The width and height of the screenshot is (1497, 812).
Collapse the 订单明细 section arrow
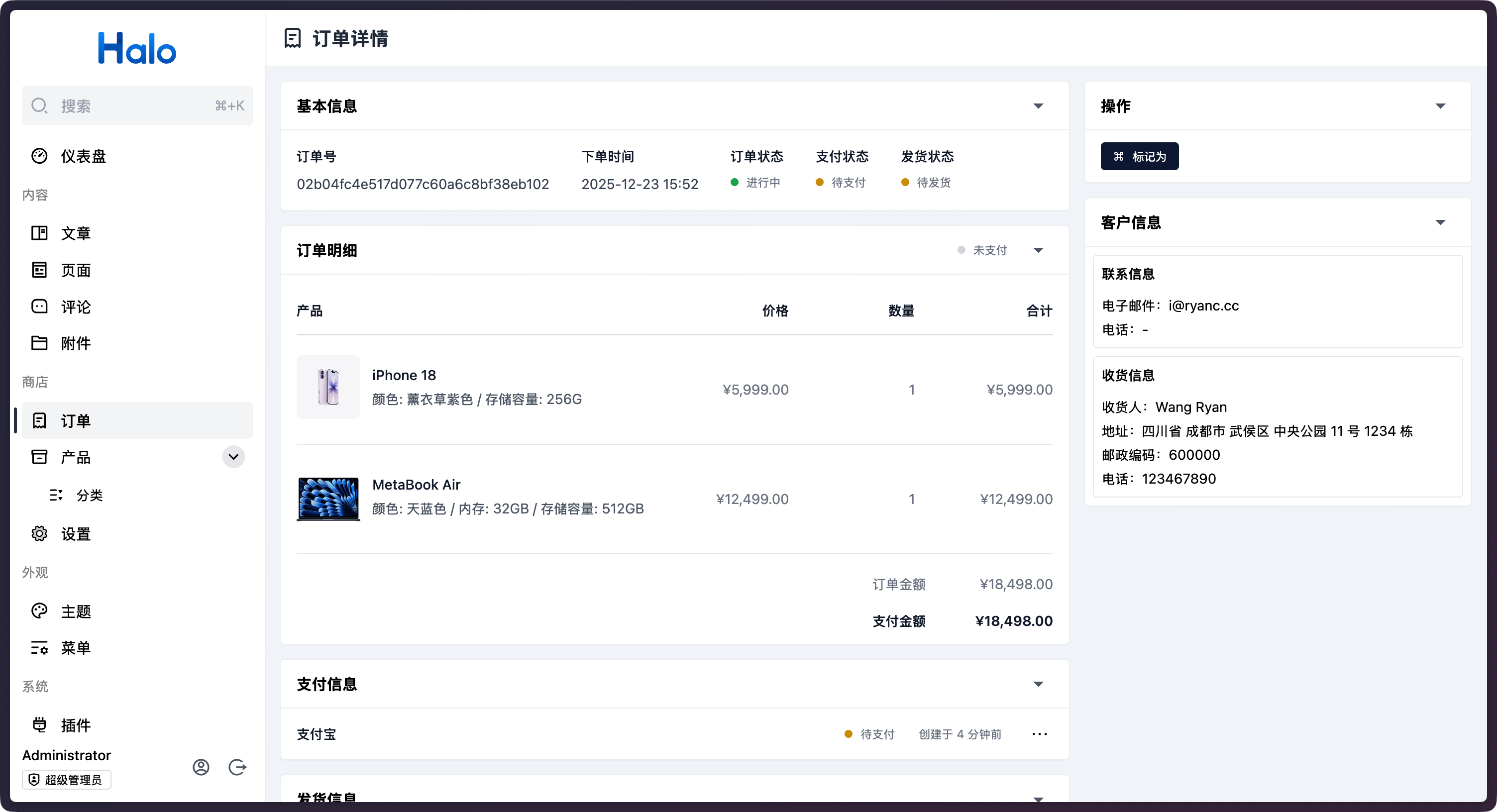pos(1038,250)
